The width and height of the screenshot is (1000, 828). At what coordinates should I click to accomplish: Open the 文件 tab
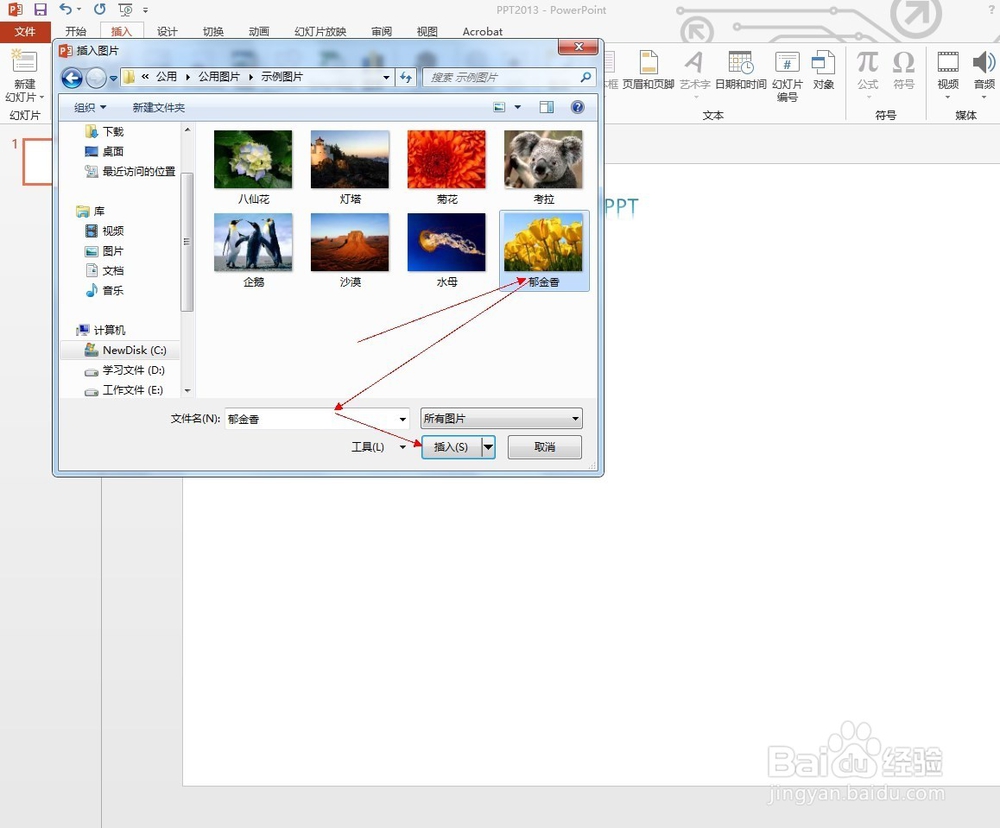point(25,31)
